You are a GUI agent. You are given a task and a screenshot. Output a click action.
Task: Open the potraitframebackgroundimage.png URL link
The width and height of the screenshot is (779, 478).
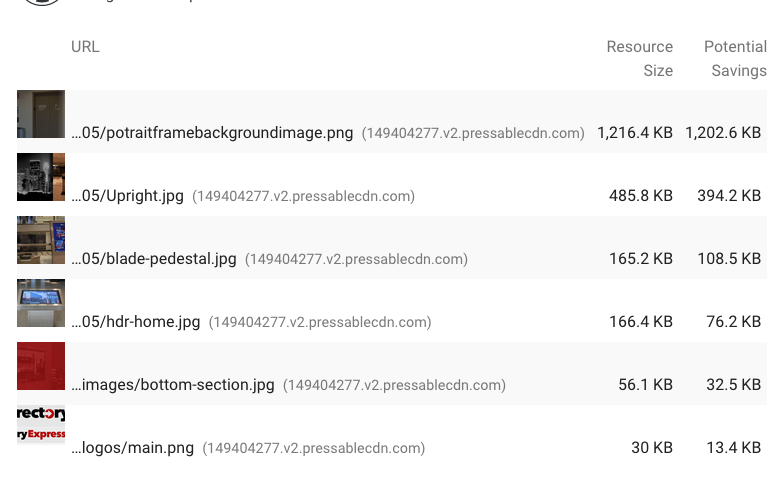[x=212, y=133]
